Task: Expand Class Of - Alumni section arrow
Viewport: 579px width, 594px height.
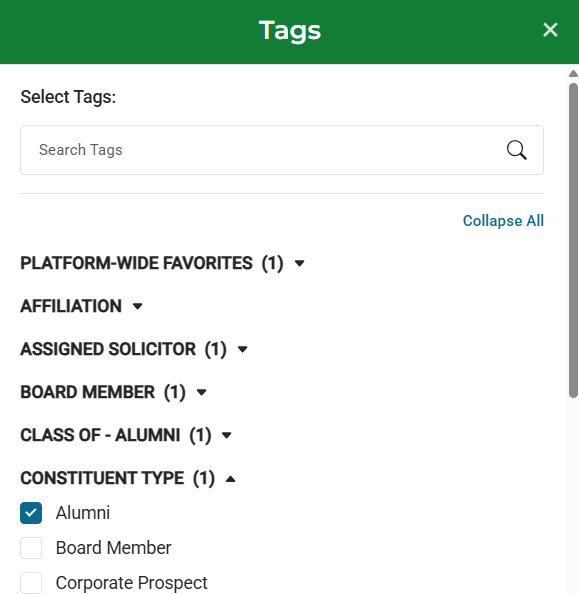Action: pos(227,435)
